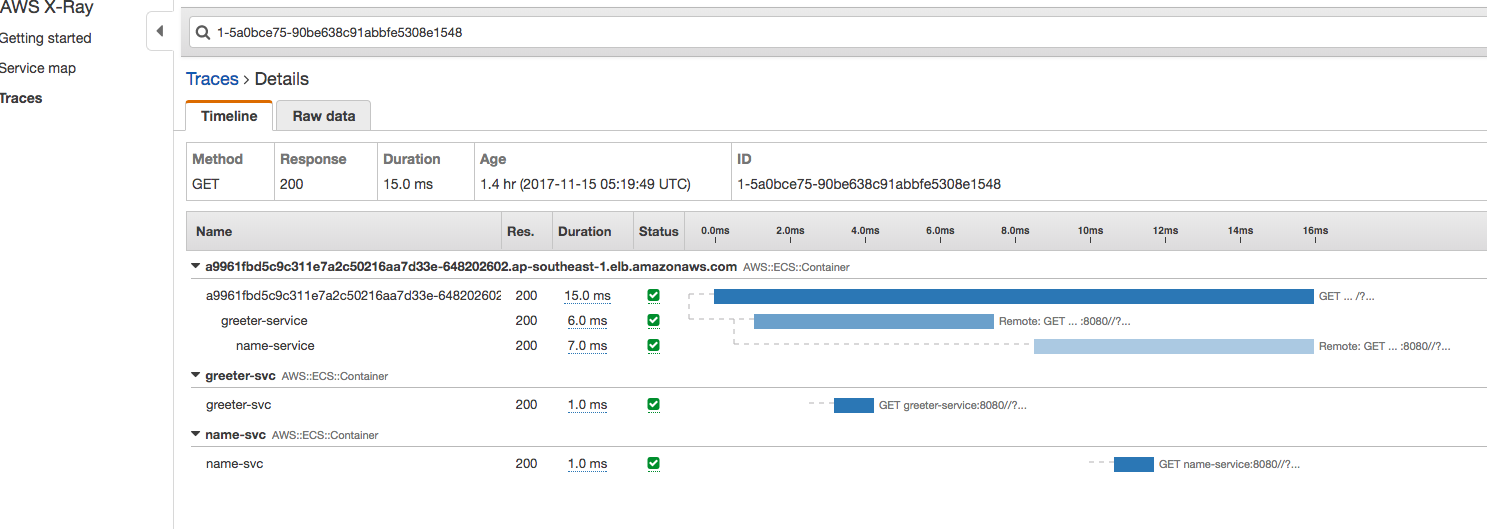Collapse the elb.amazonaws.com segment group
The image size is (1487, 529).
pos(196,267)
